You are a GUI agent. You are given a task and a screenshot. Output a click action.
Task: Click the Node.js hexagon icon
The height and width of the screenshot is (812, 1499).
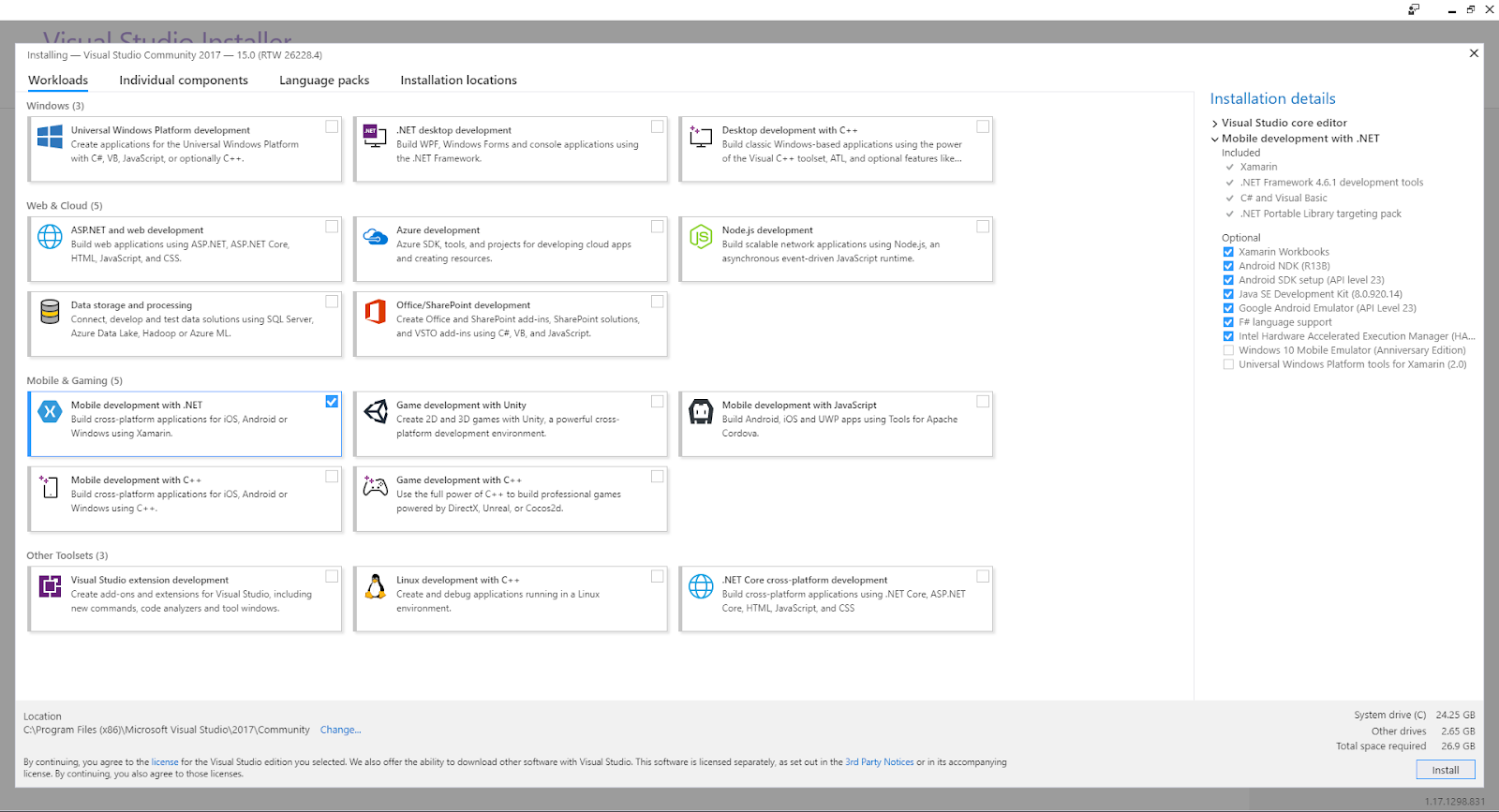(701, 236)
